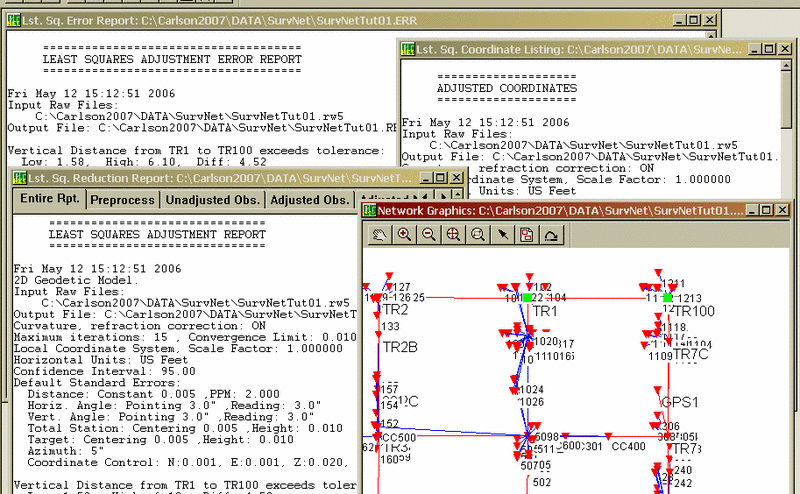Click station label GPS1 in network graphic
Viewport: 800px width, 494px height.
point(680,402)
